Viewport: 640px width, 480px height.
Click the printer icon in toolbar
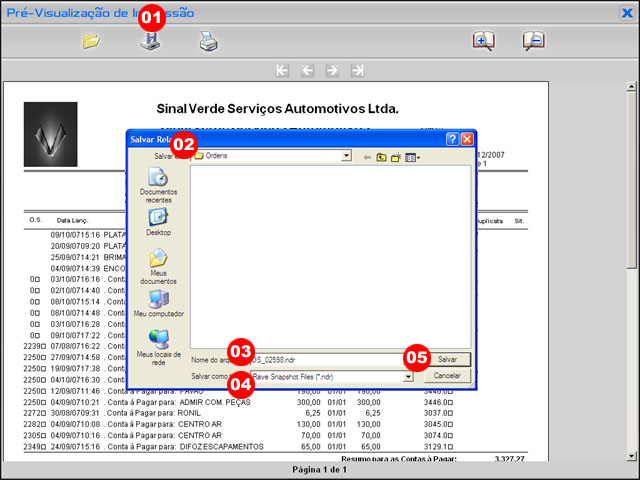click(x=207, y=41)
